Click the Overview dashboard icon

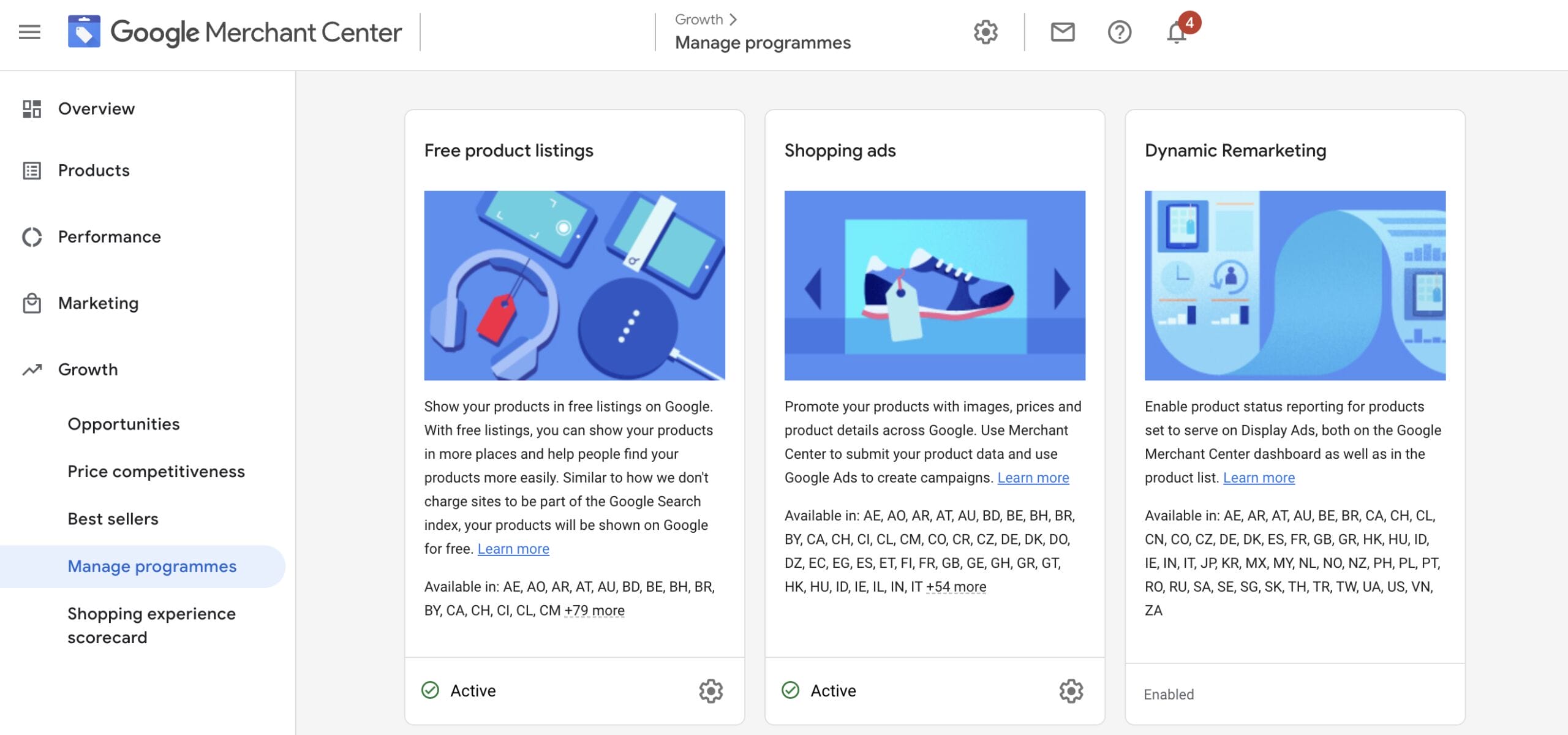point(32,109)
